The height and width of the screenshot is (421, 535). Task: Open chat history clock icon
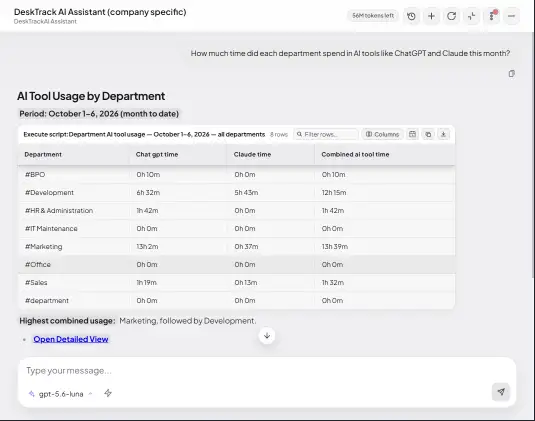pos(411,16)
